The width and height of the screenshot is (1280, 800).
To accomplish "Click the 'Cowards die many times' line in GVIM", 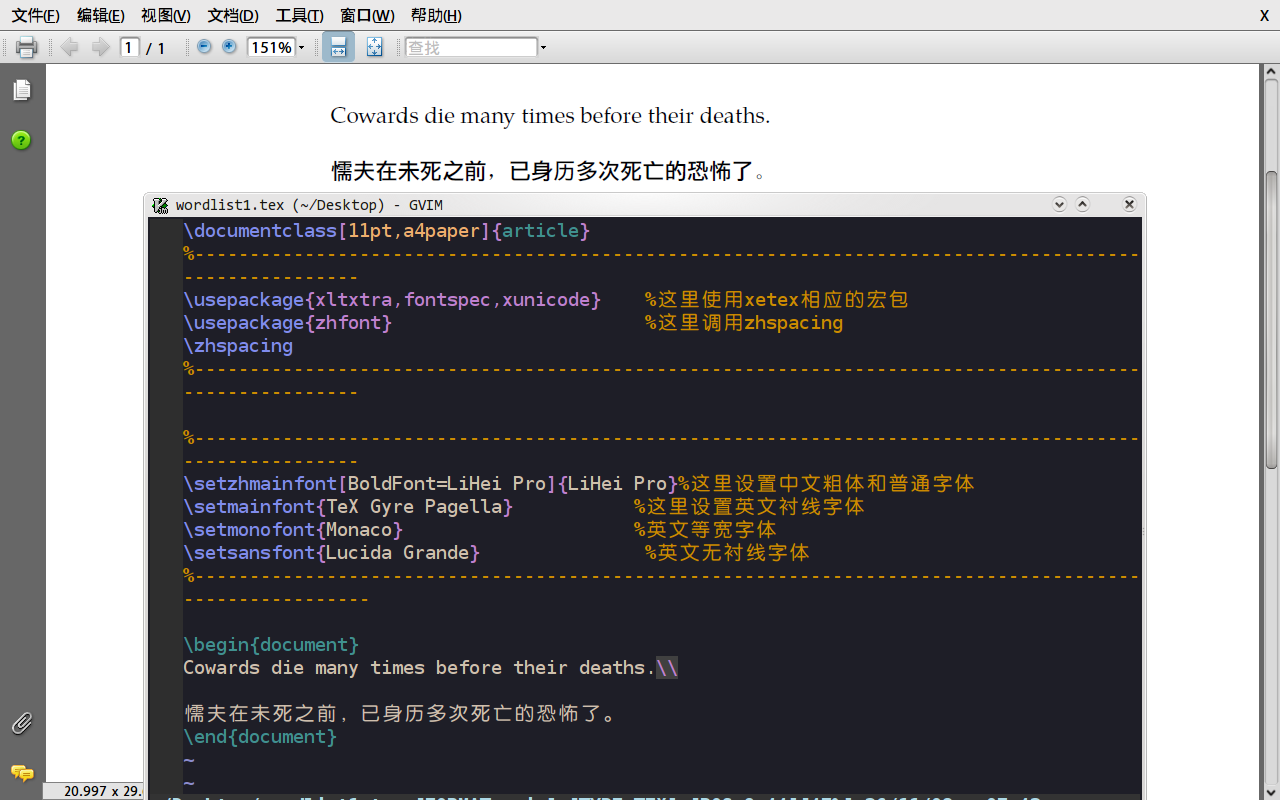I will coord(431,668).
